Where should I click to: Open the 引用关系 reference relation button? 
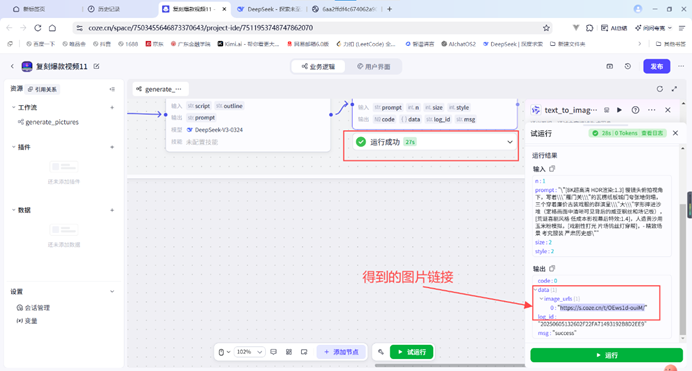pos(42,89)
